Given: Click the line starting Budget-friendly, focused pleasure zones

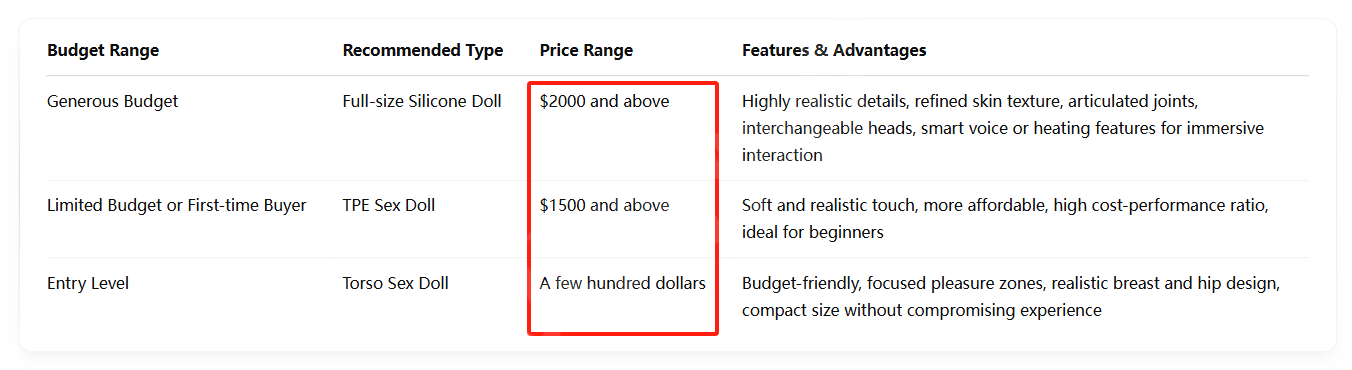Looking at the screenshot, I should point(1011,283).
